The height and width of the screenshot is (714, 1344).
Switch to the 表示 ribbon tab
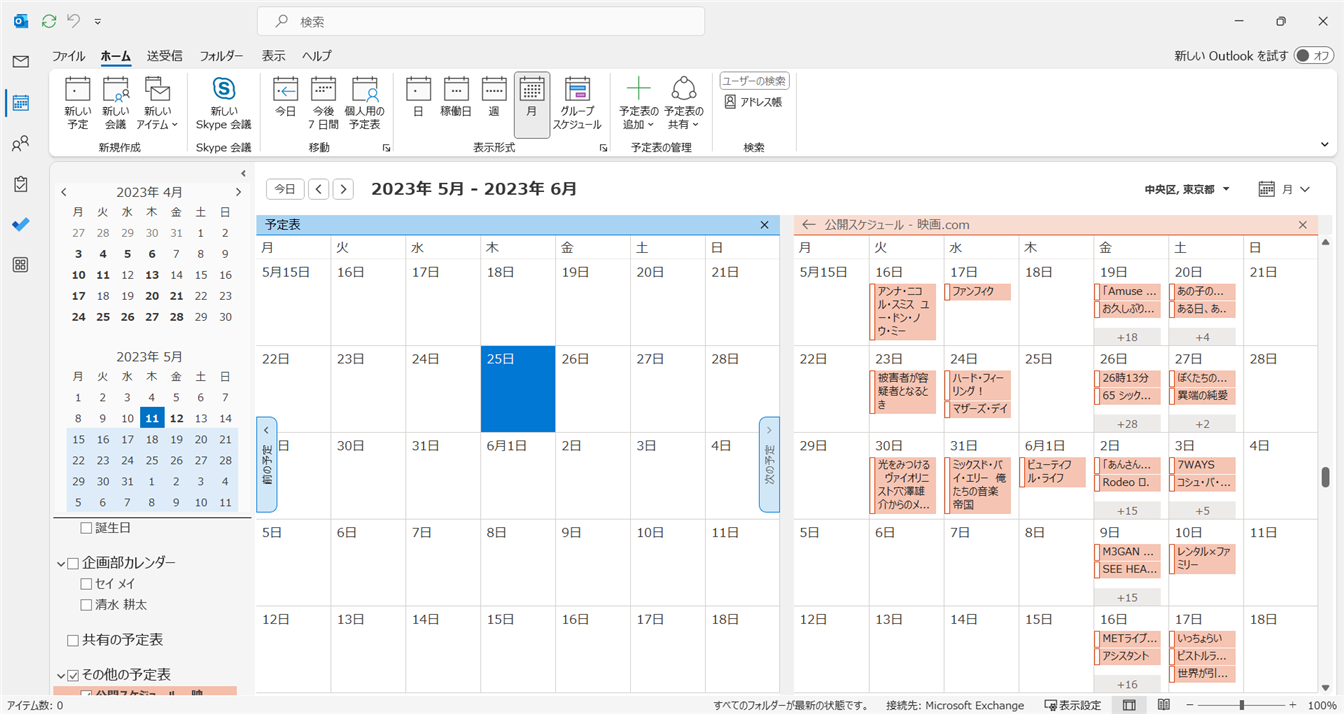pos(273,56)
